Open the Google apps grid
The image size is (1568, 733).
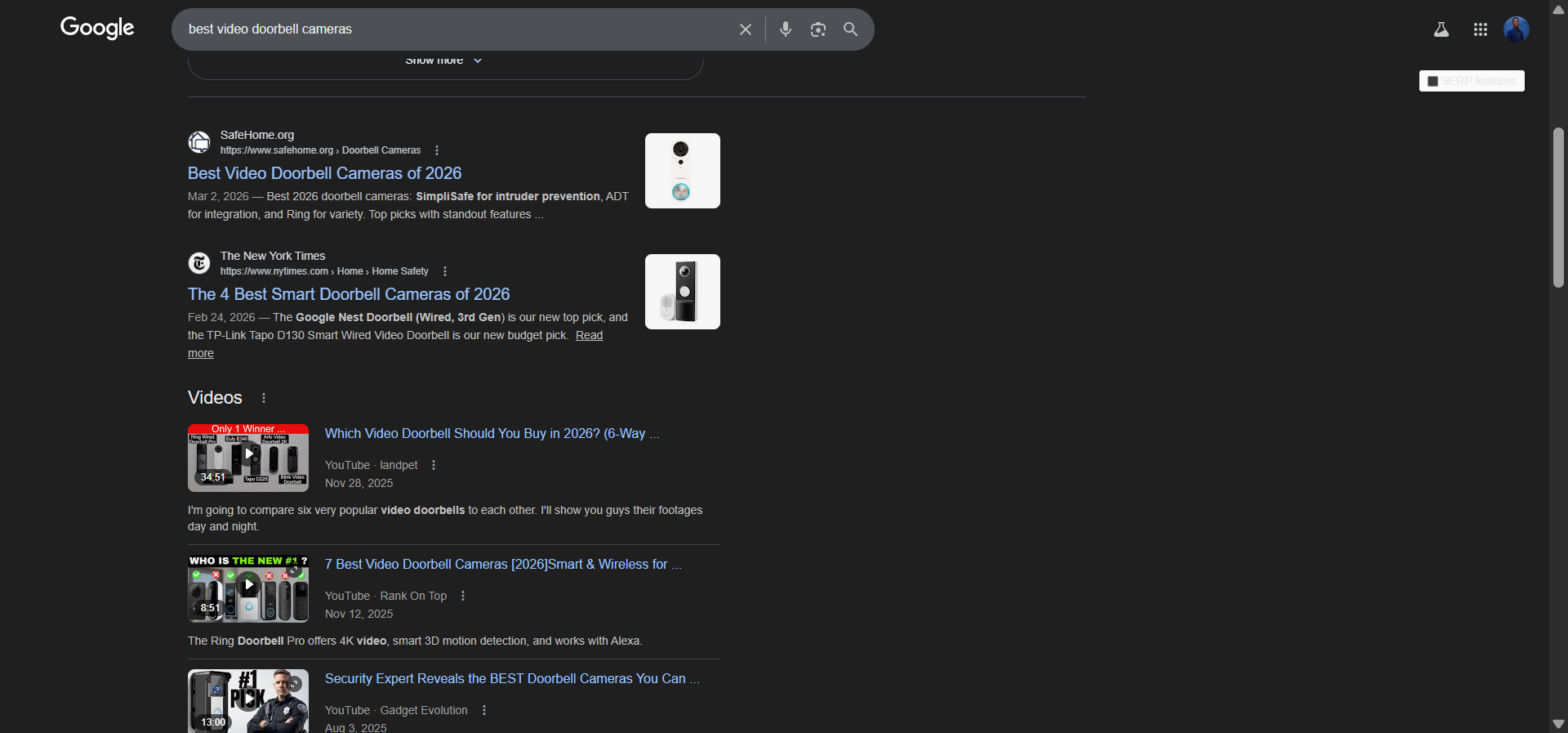point(1481,29)
